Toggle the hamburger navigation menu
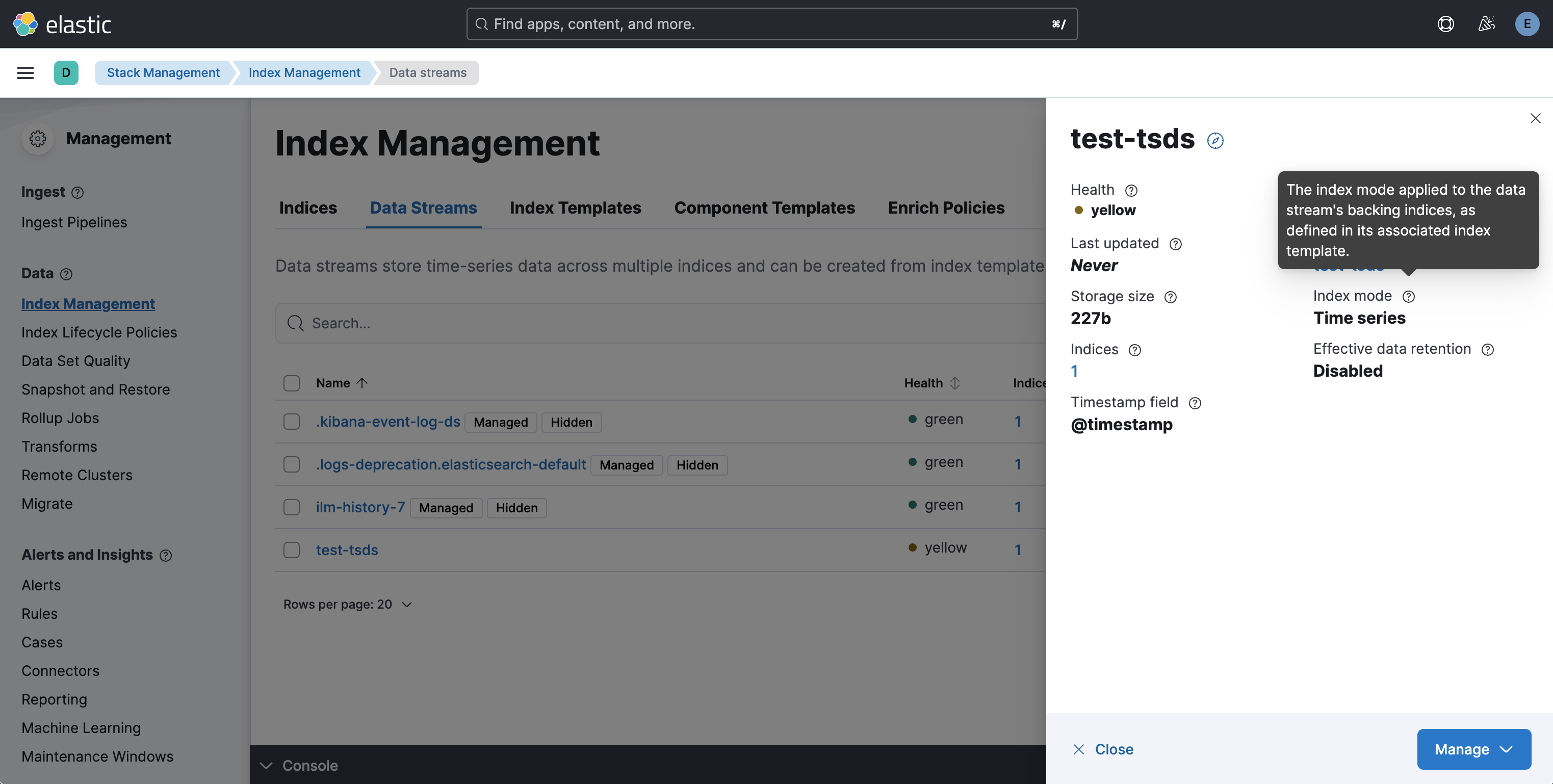This screenshot has height=784, width=1553. coord(25,73)
